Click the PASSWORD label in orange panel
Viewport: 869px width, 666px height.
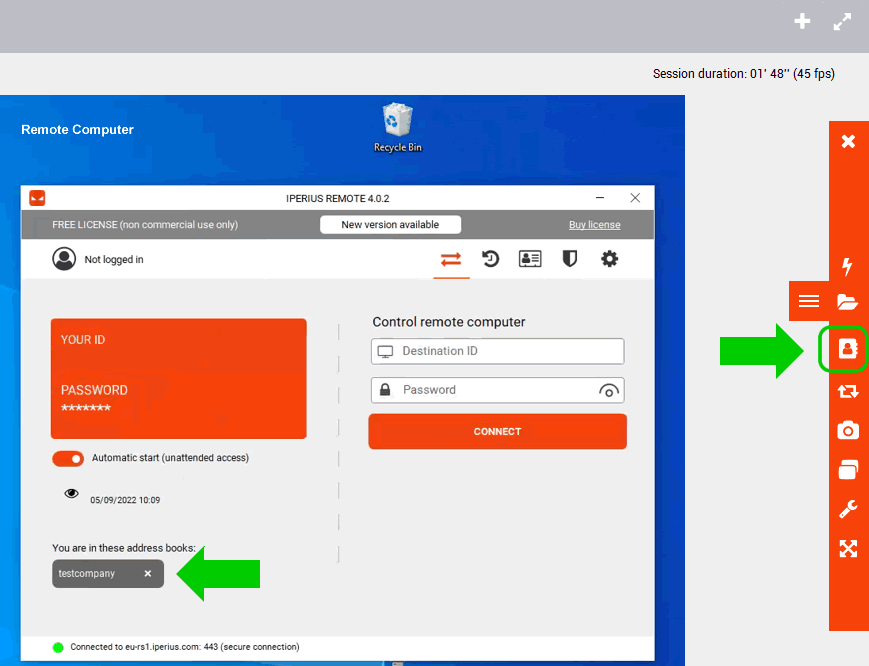(x=94, y=390)
